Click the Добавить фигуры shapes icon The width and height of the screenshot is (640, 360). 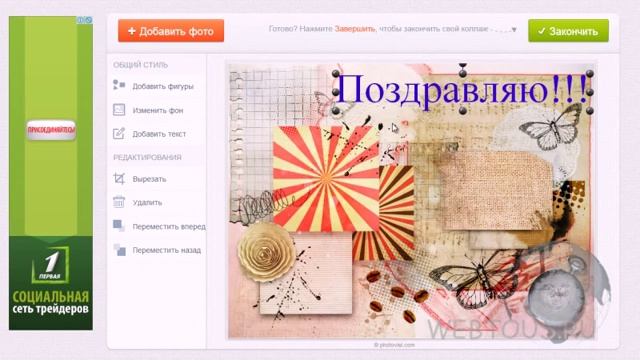(x=119, y=85)
